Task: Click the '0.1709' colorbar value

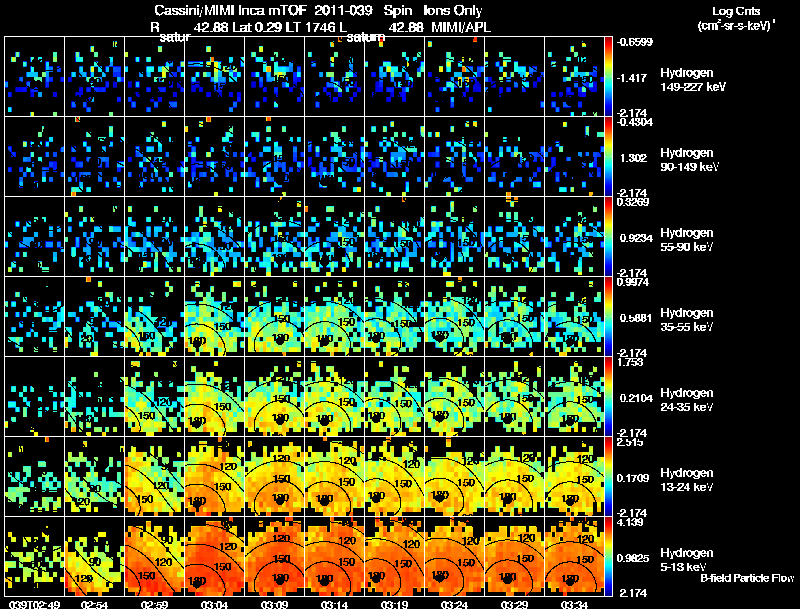Action: coord(633,478)
